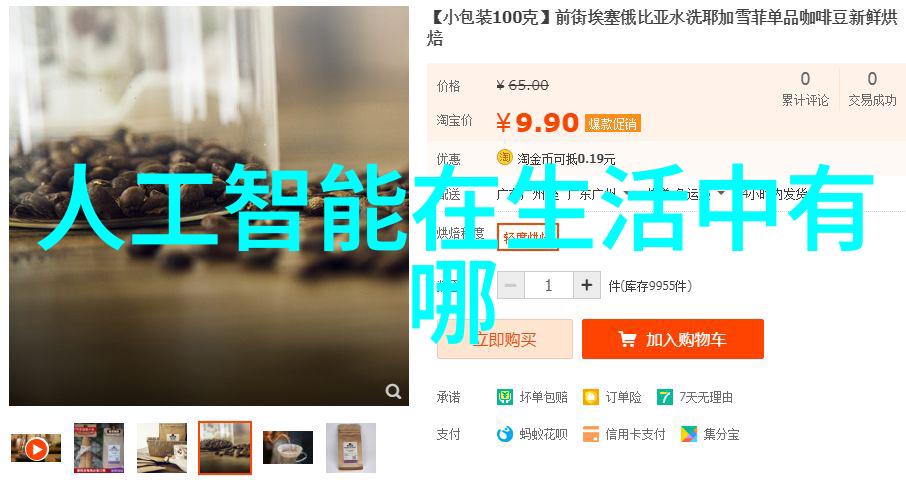Screen dimensions: 906x486
Task: Click the 坏单包赔 guarantee icon
Action: [x=504, y=397]
